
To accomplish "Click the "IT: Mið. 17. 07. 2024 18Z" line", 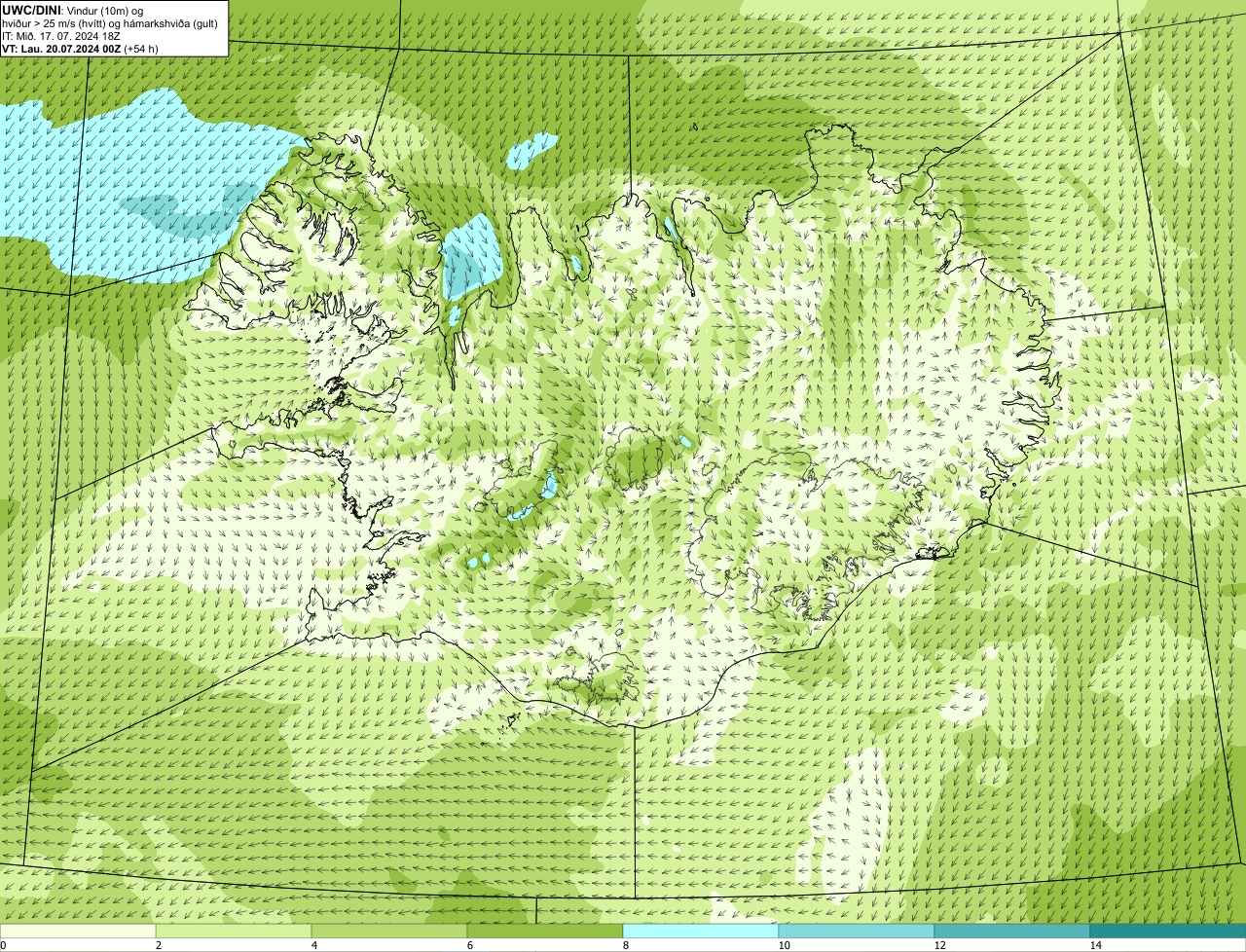I will (x=61, y=35).
